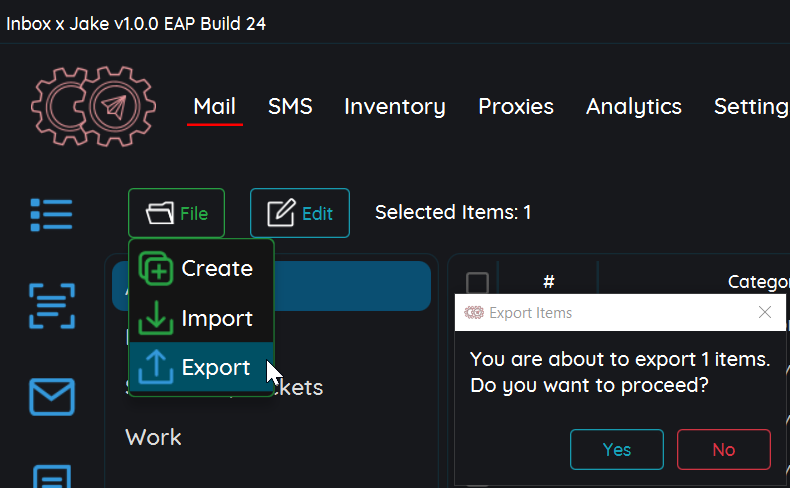The width and height of the screenshot is (790, 488).
Task: Switch to the Analytics tab
Action: (634, 107)
